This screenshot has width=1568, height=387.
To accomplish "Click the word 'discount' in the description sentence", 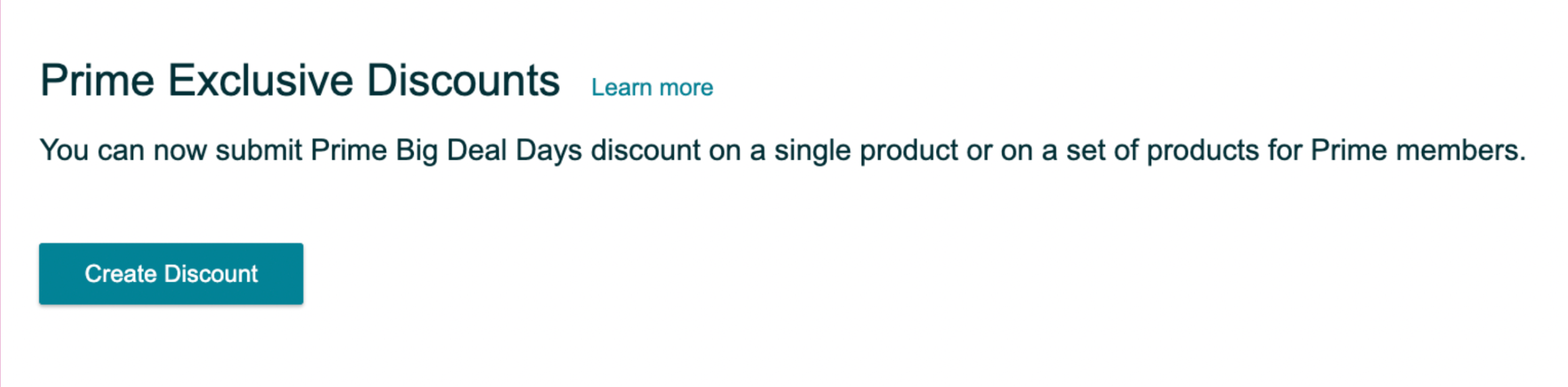I will (645, 150).
